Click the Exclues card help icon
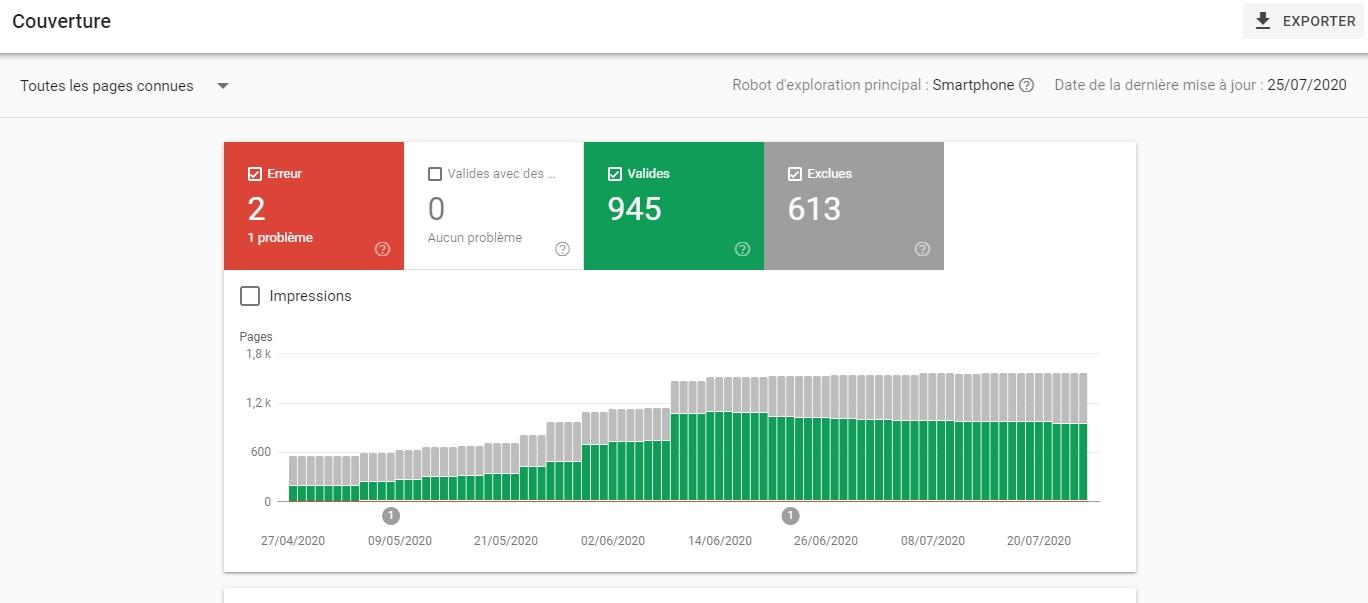 pos(922,249)
